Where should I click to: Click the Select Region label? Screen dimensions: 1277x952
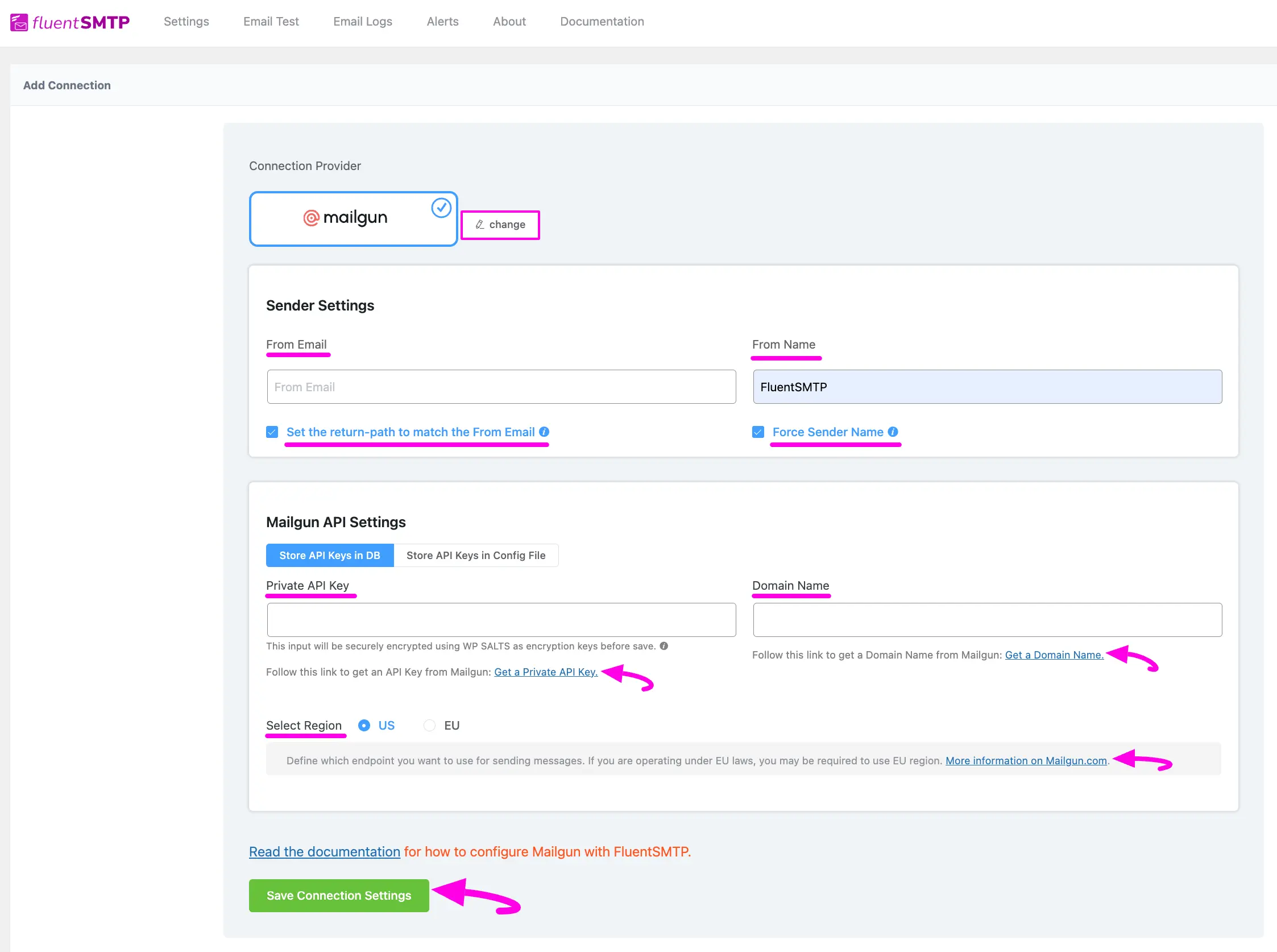pyautogui.click(x=304, y=726)
